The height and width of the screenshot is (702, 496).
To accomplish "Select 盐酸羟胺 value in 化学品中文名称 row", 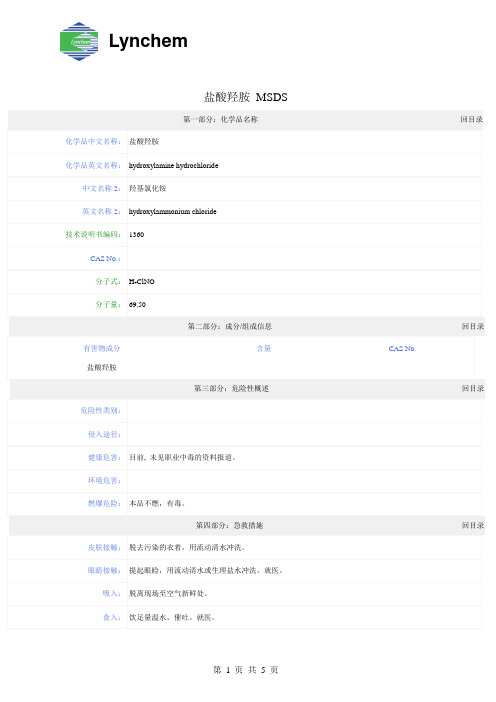I will [144, 141].
